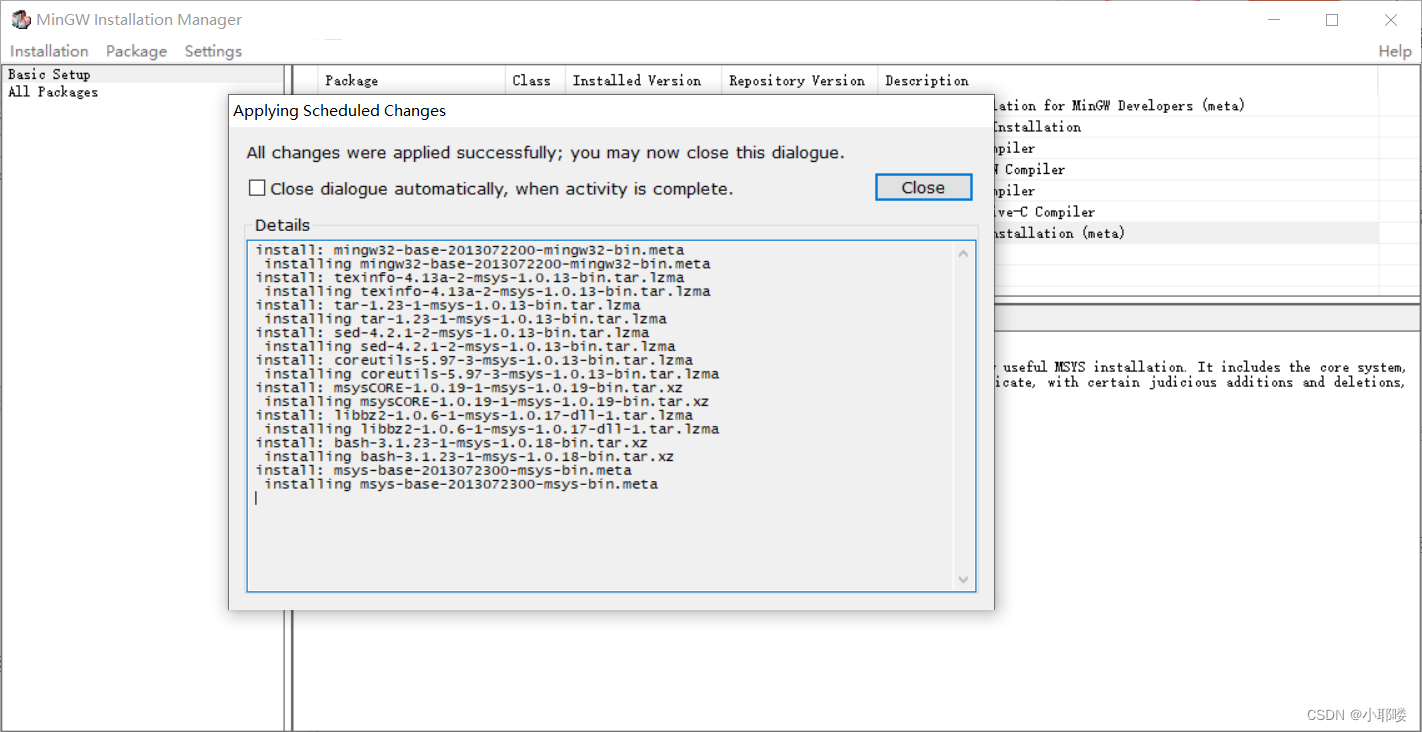Viewport: 1422px width, 732px height.
Task: Click the Close button in the dialogue
Action: coord(923,187)
